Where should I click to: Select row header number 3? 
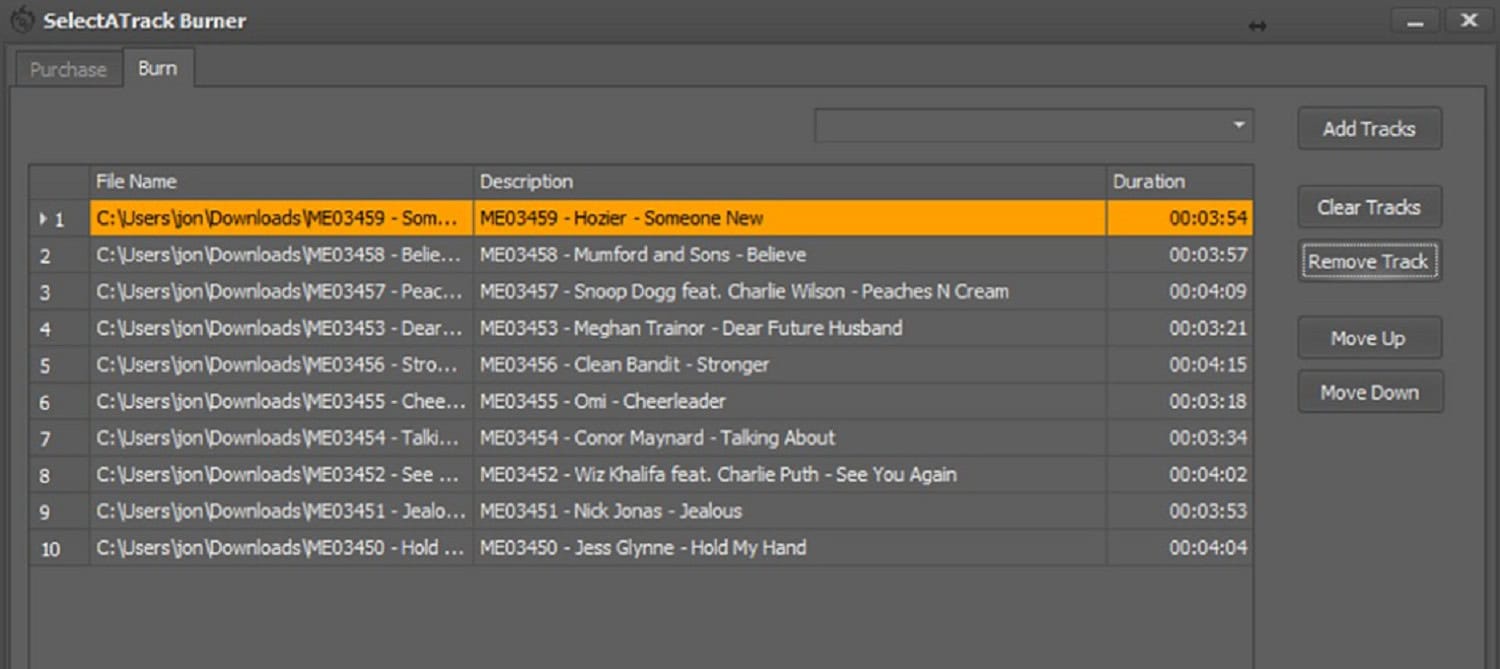[59, 292]
